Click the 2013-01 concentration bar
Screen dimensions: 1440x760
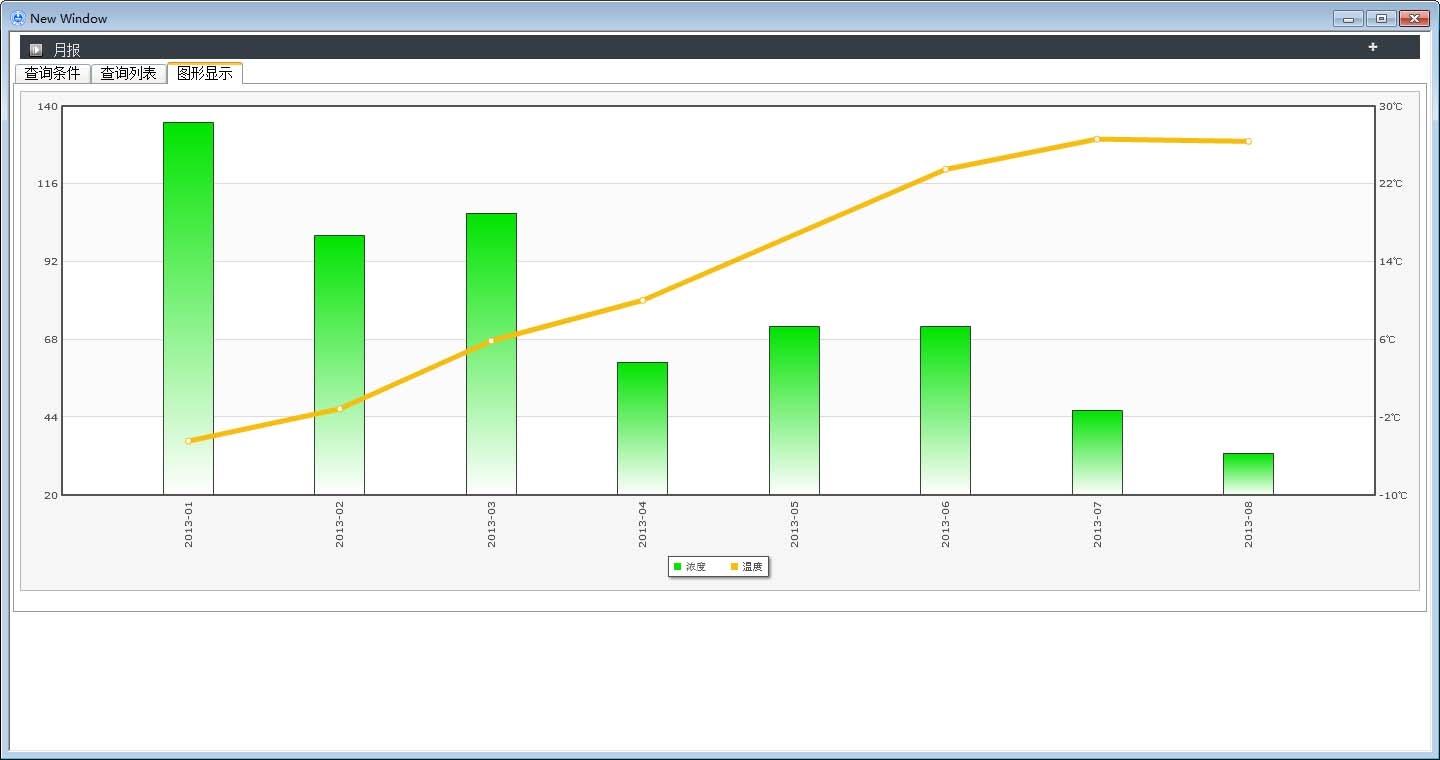188,308
